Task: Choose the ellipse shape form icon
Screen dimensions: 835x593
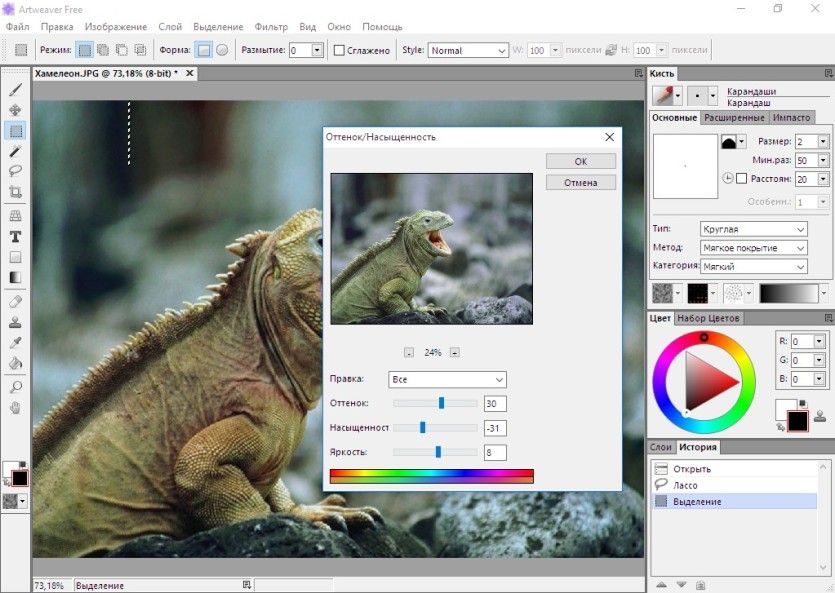Action: 222,50
